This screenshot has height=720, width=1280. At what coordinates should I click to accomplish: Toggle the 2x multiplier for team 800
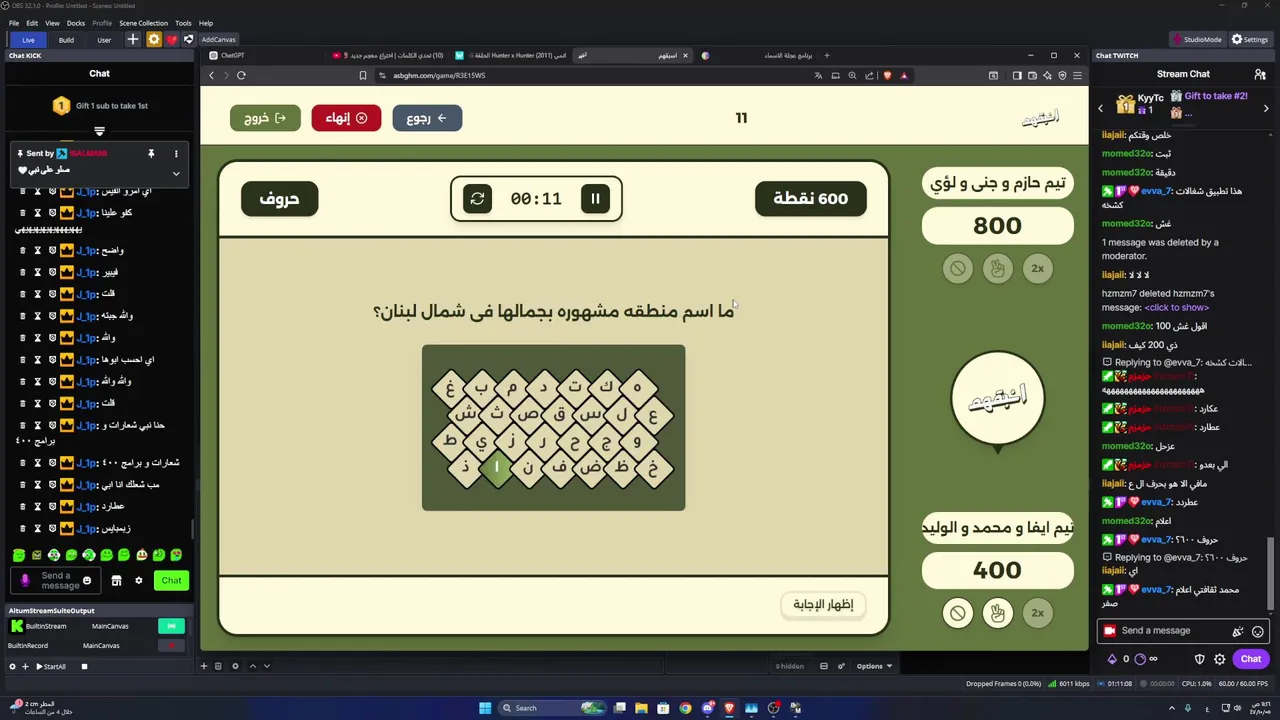tap(1037, 268)
